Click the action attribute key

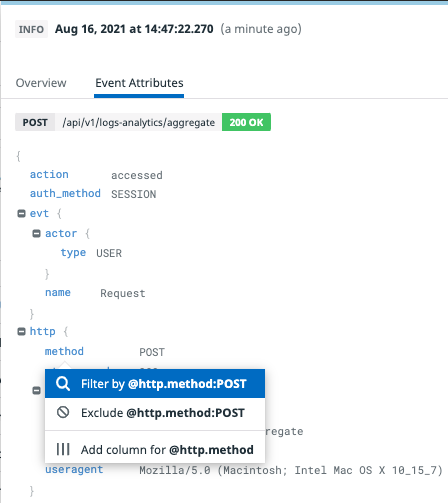49,174
